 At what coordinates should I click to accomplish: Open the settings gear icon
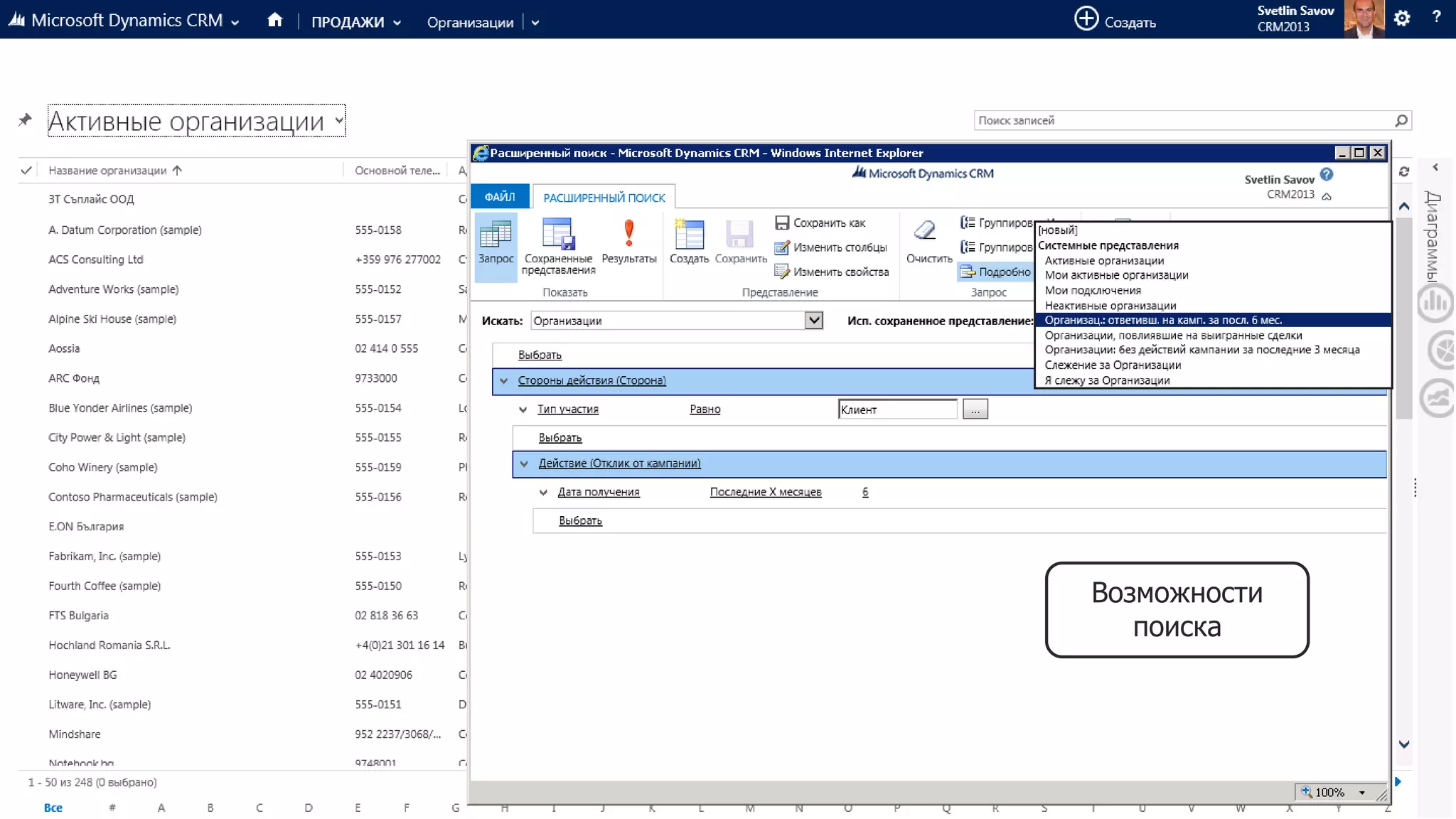pos(1401,18)
